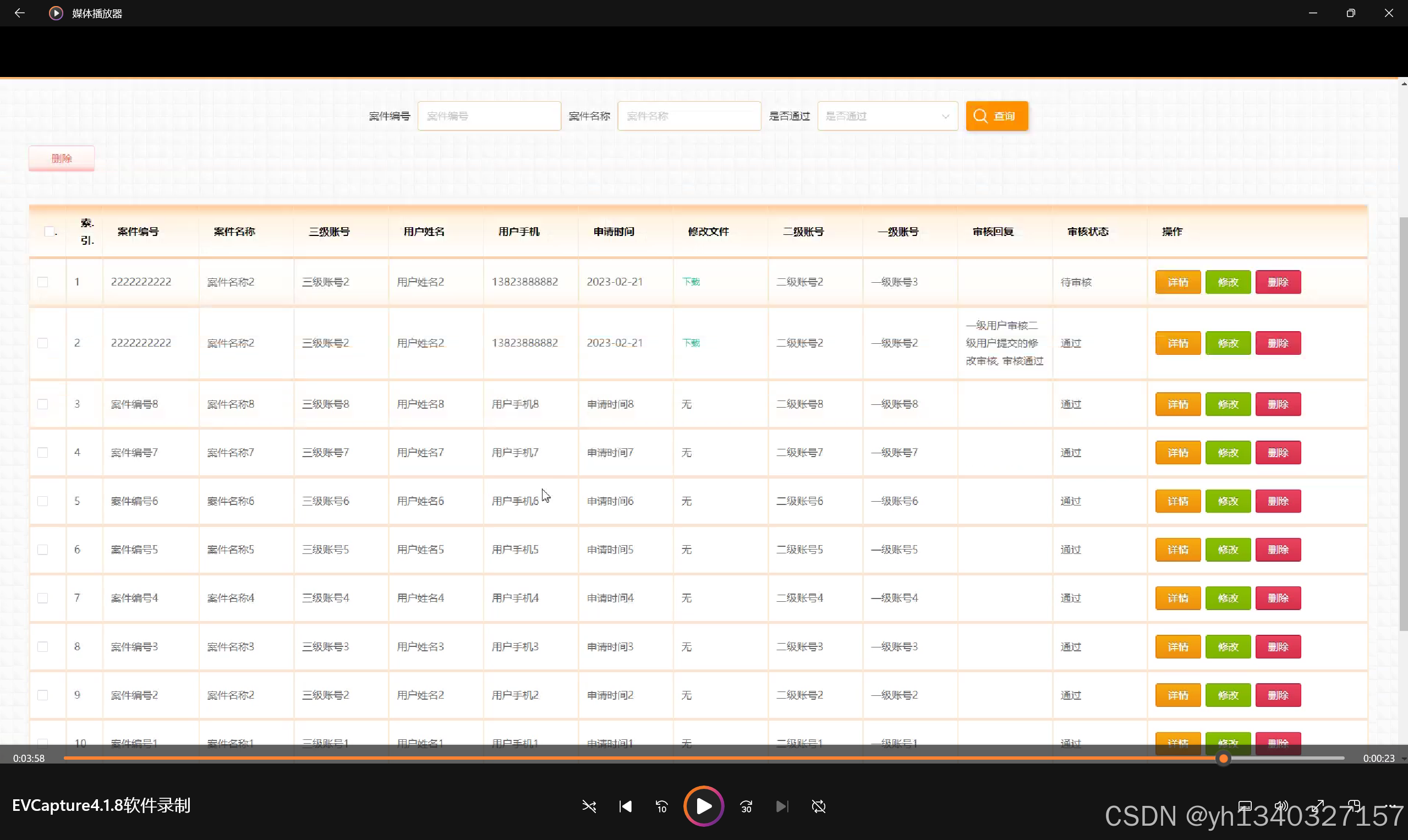
Task: Open the 是否通过 dropdown
Action: pyautogui.click(x=887, y=116)
